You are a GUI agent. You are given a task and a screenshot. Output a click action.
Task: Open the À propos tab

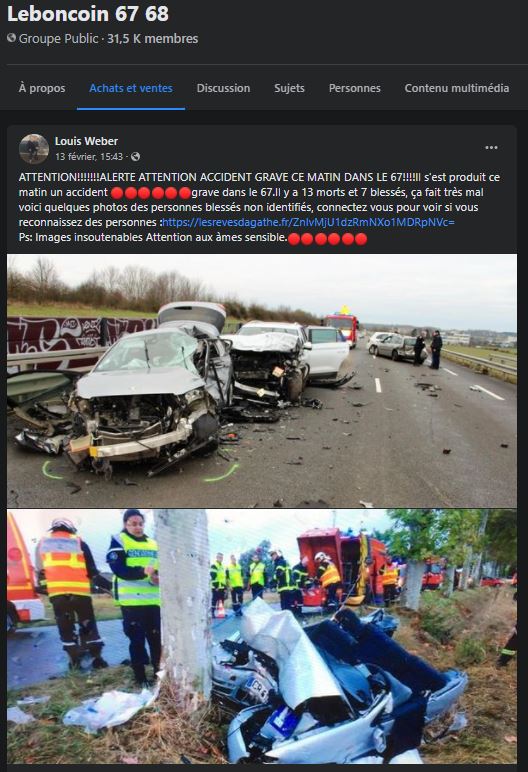click(x=42, y=88)
